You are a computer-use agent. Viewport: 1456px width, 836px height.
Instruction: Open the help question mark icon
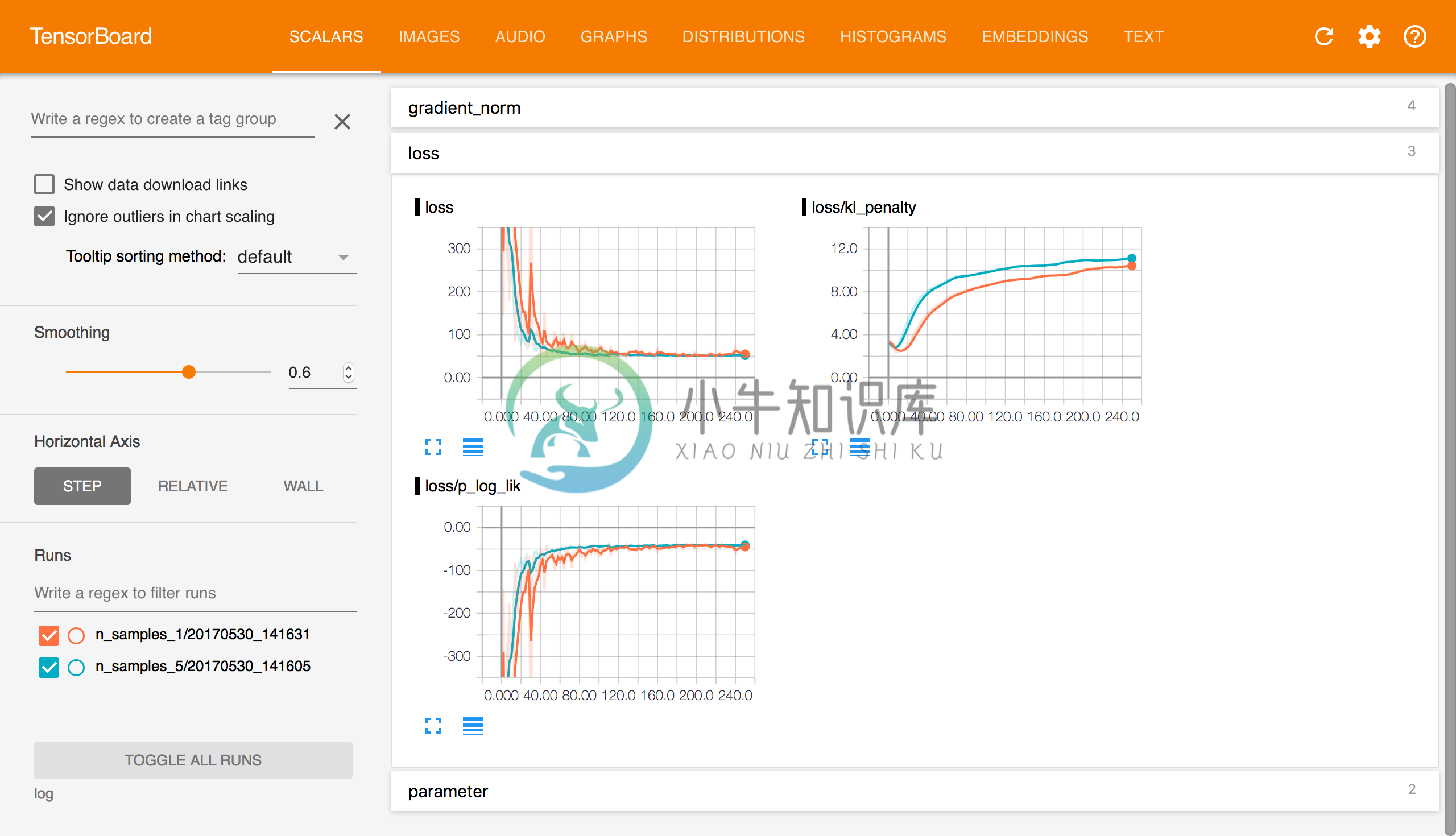(x=1414, y=36)
